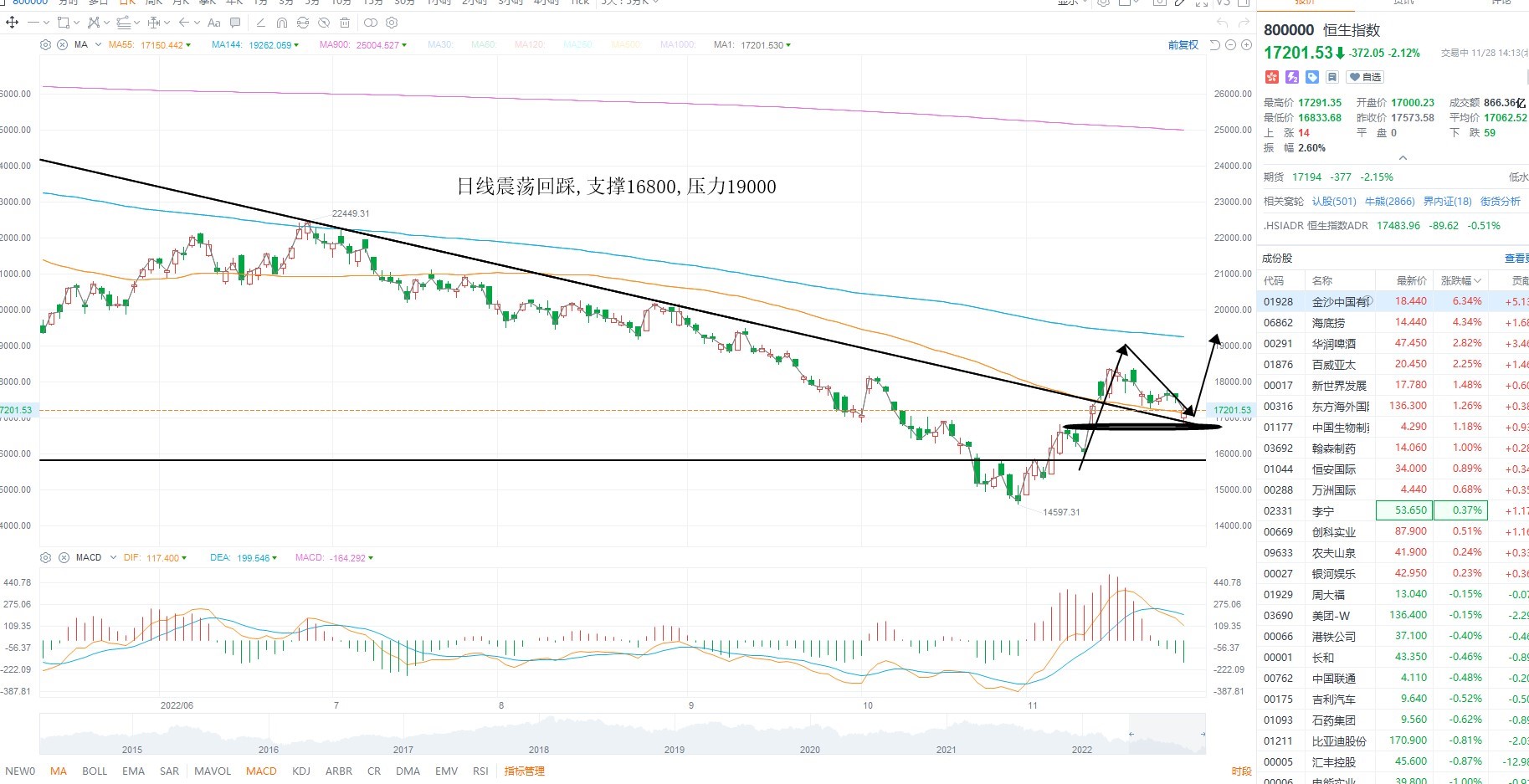
Task: Switch to KDJ indicator tab
Action: (x=301, y=771)
